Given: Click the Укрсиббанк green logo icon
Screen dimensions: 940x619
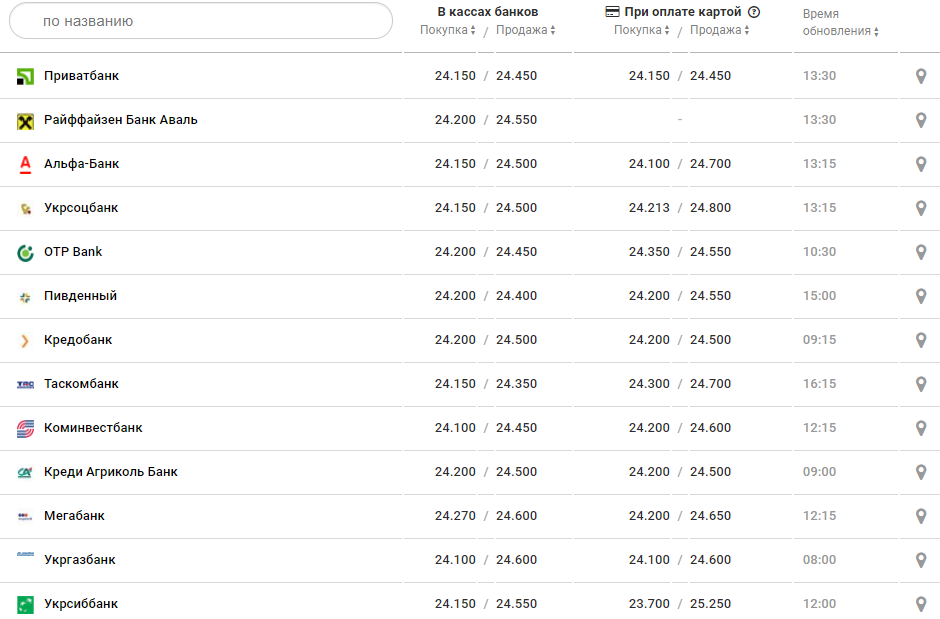Looking at the screenshot, I should [26, 604].
